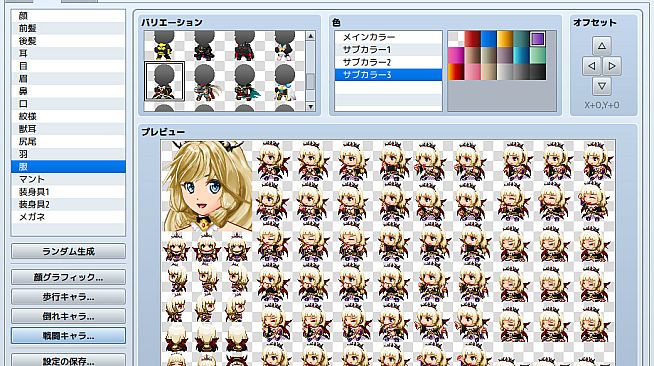Click the variation list scroll-down arrow

pos(310,107)
